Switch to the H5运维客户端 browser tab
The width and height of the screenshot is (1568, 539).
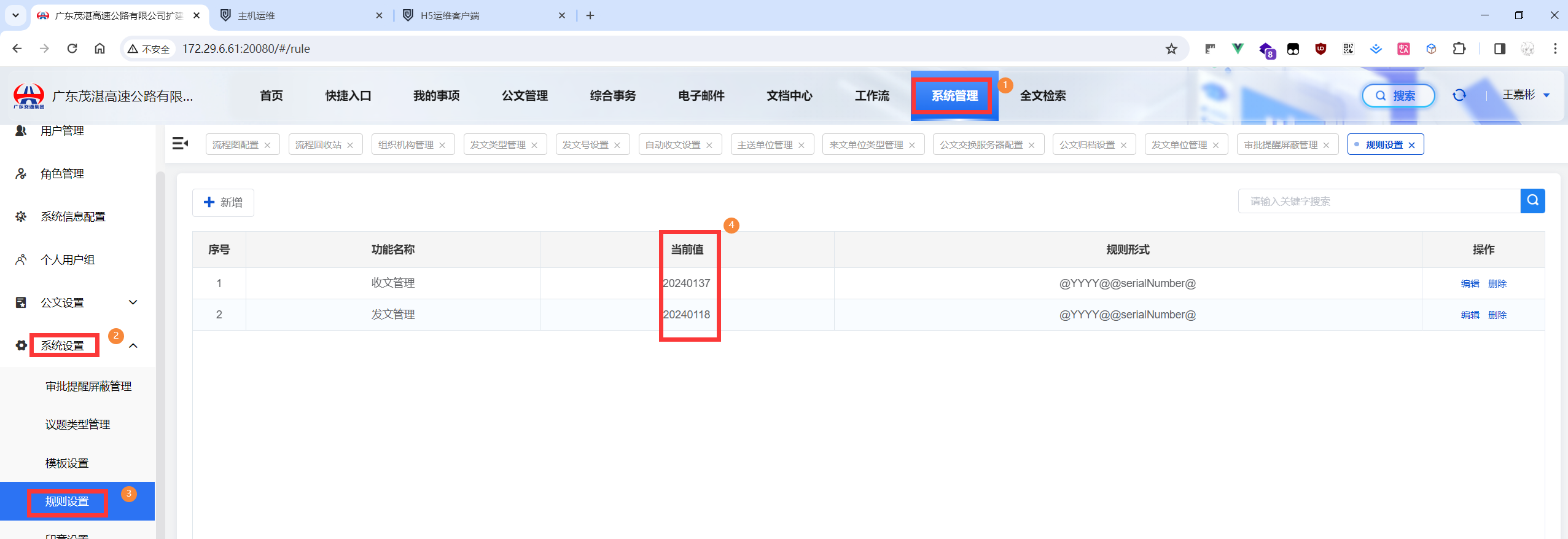pyautogui.click(x=484, y=15)
